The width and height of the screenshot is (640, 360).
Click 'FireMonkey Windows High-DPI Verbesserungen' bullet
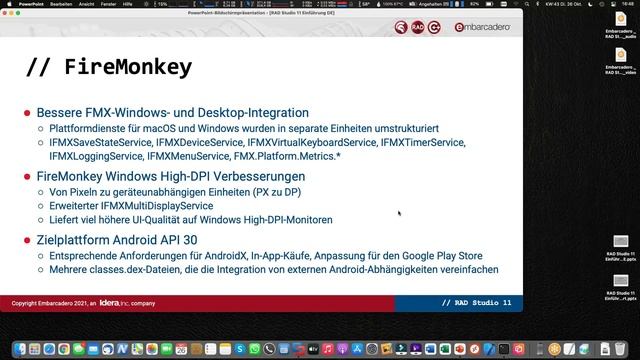coord(171,176)
